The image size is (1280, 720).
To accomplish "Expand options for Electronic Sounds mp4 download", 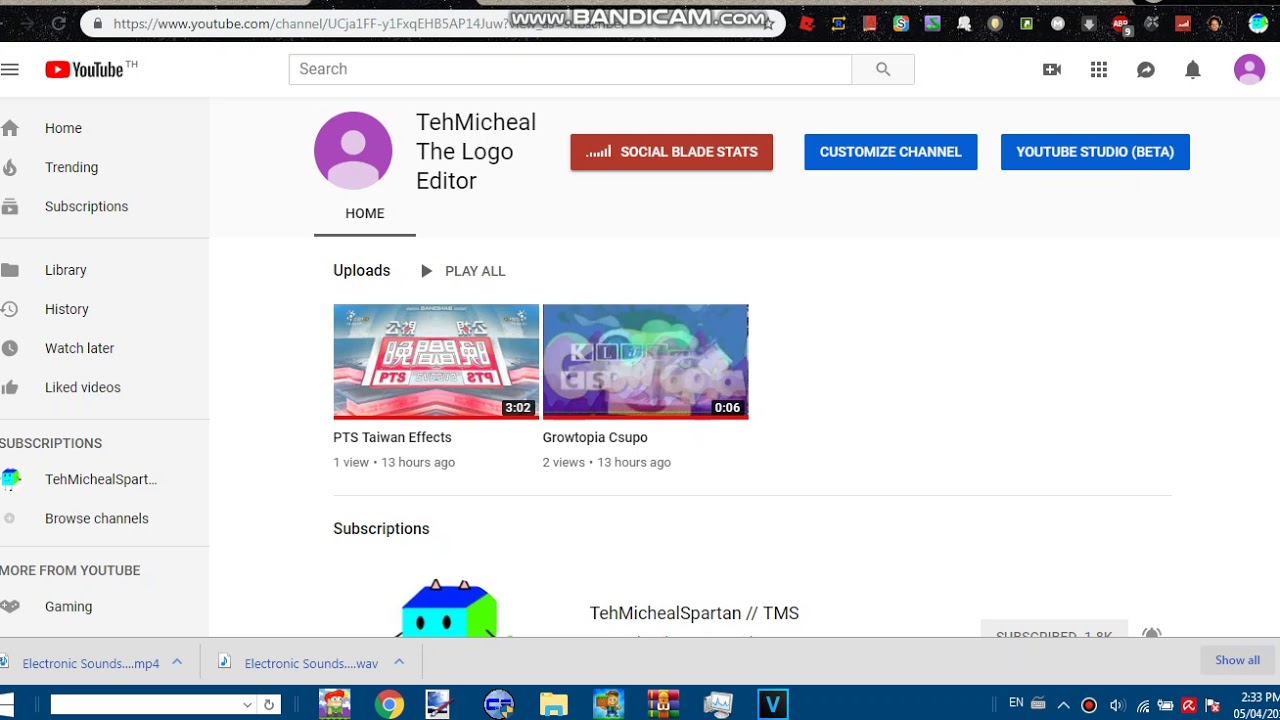I will (x=177, y=662).
